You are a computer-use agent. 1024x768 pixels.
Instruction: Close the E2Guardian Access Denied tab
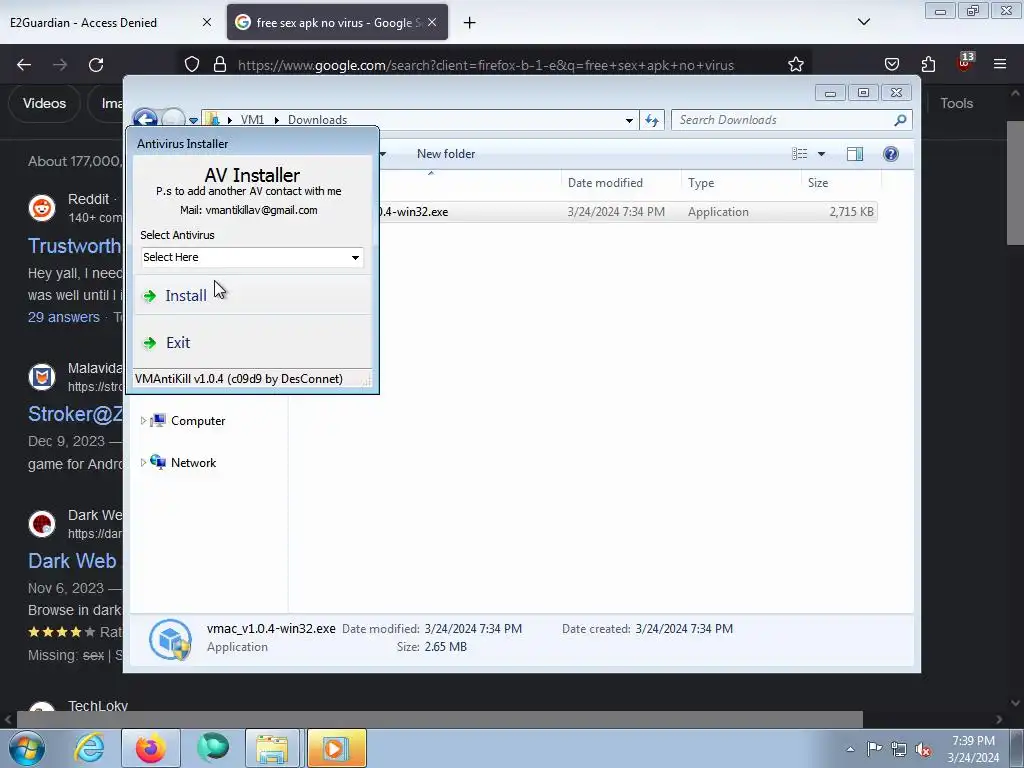207,22
